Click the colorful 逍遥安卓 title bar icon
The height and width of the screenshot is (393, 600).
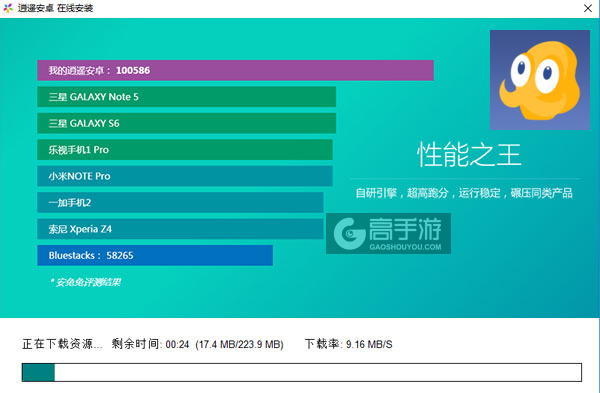(8, 8)
